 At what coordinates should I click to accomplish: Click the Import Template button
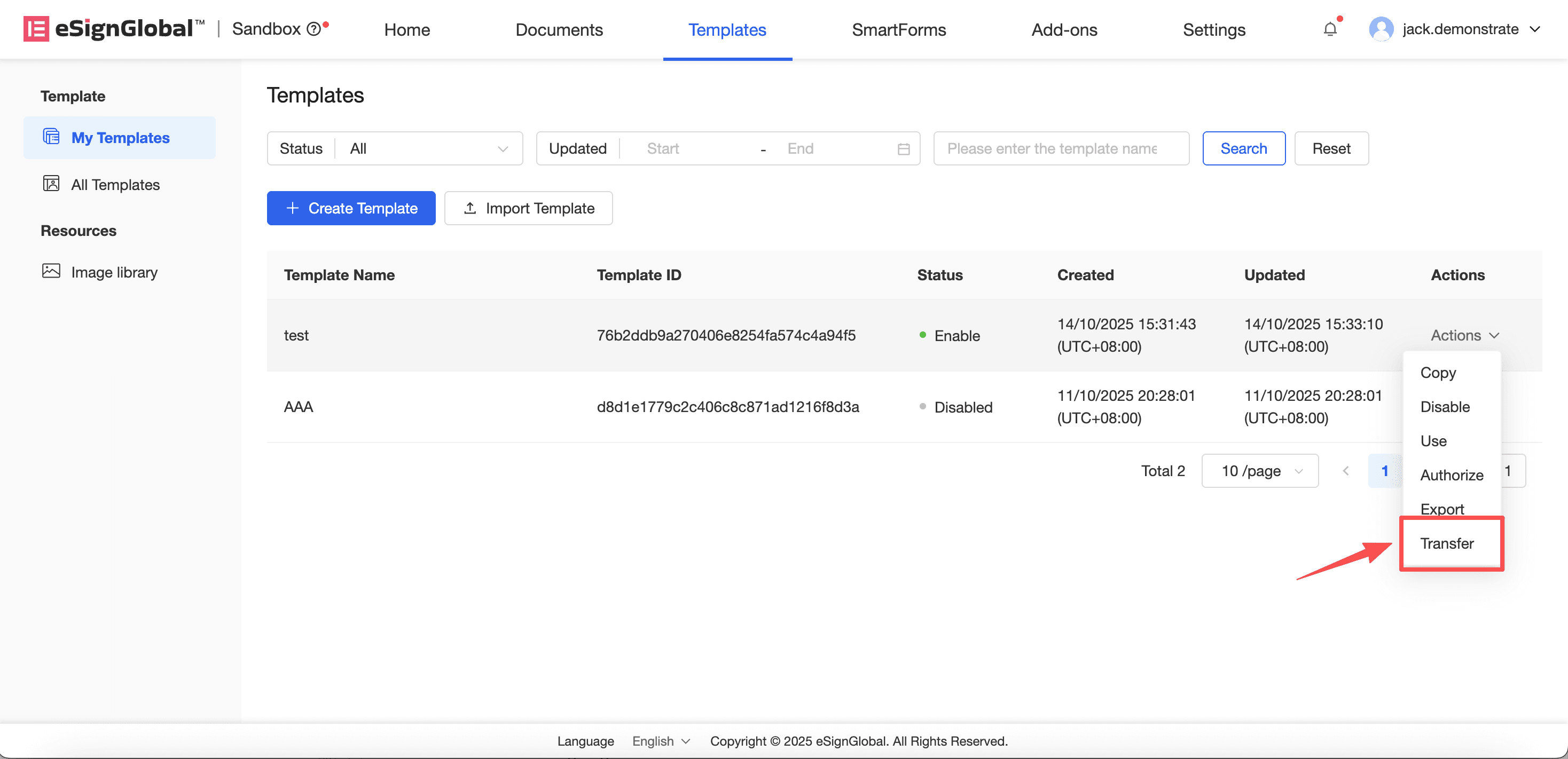click(528, 208)
